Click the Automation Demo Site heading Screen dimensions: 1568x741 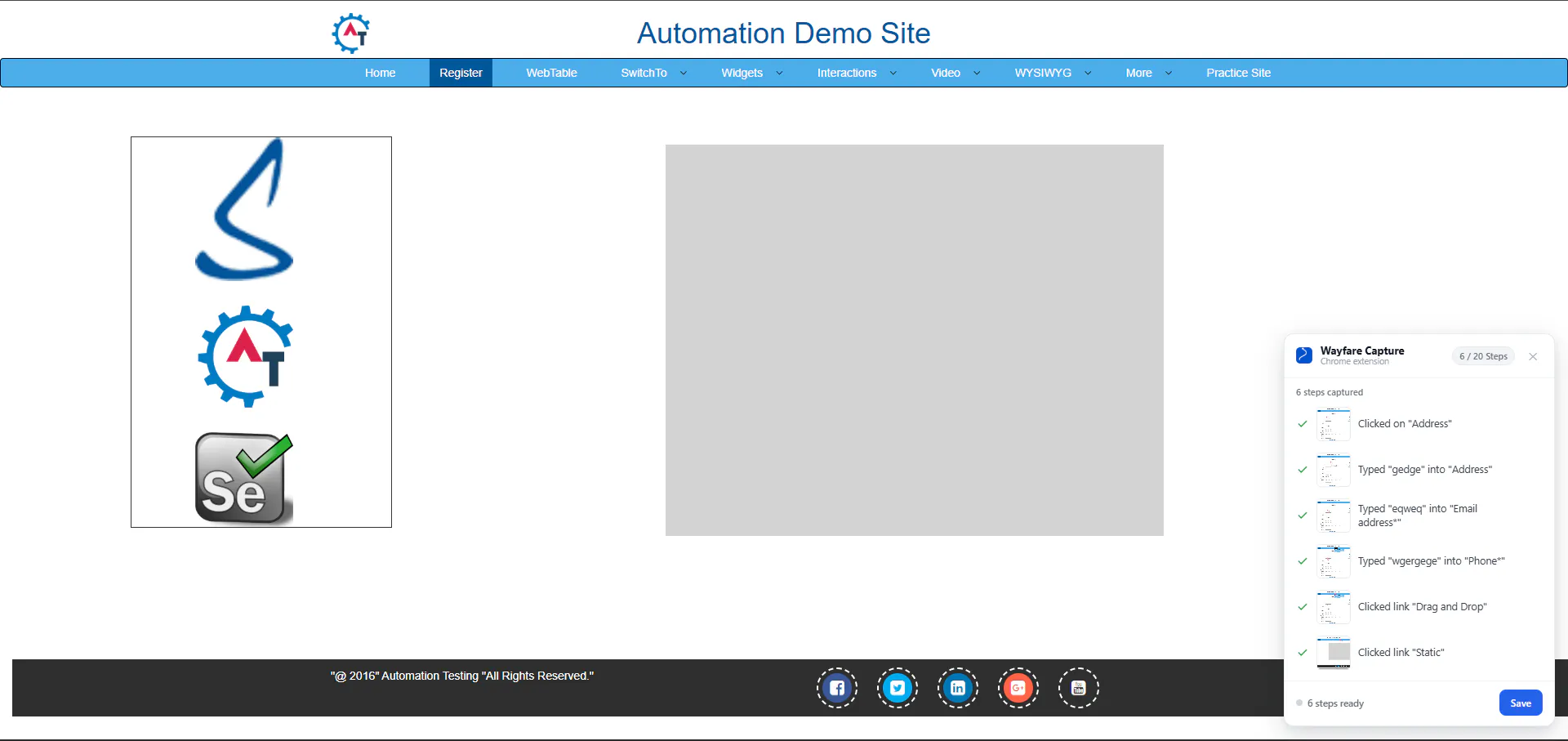783,33
